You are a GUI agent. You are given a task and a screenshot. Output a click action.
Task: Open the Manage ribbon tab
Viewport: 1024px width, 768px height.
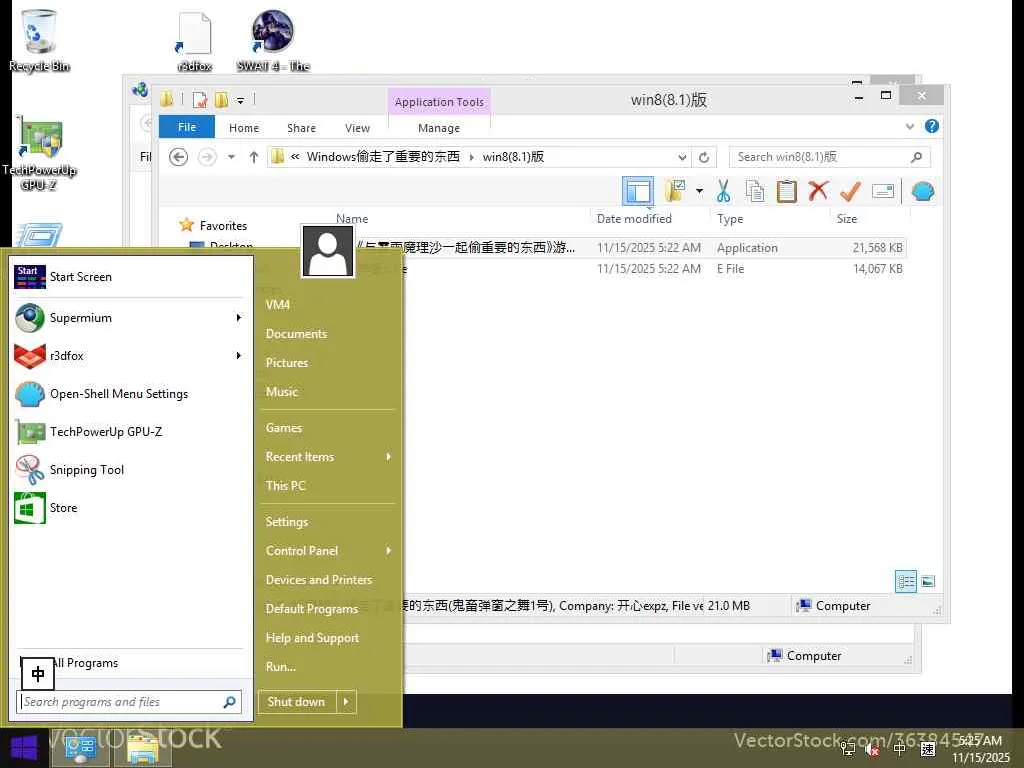pyautogui.click(x=439, y=128)
